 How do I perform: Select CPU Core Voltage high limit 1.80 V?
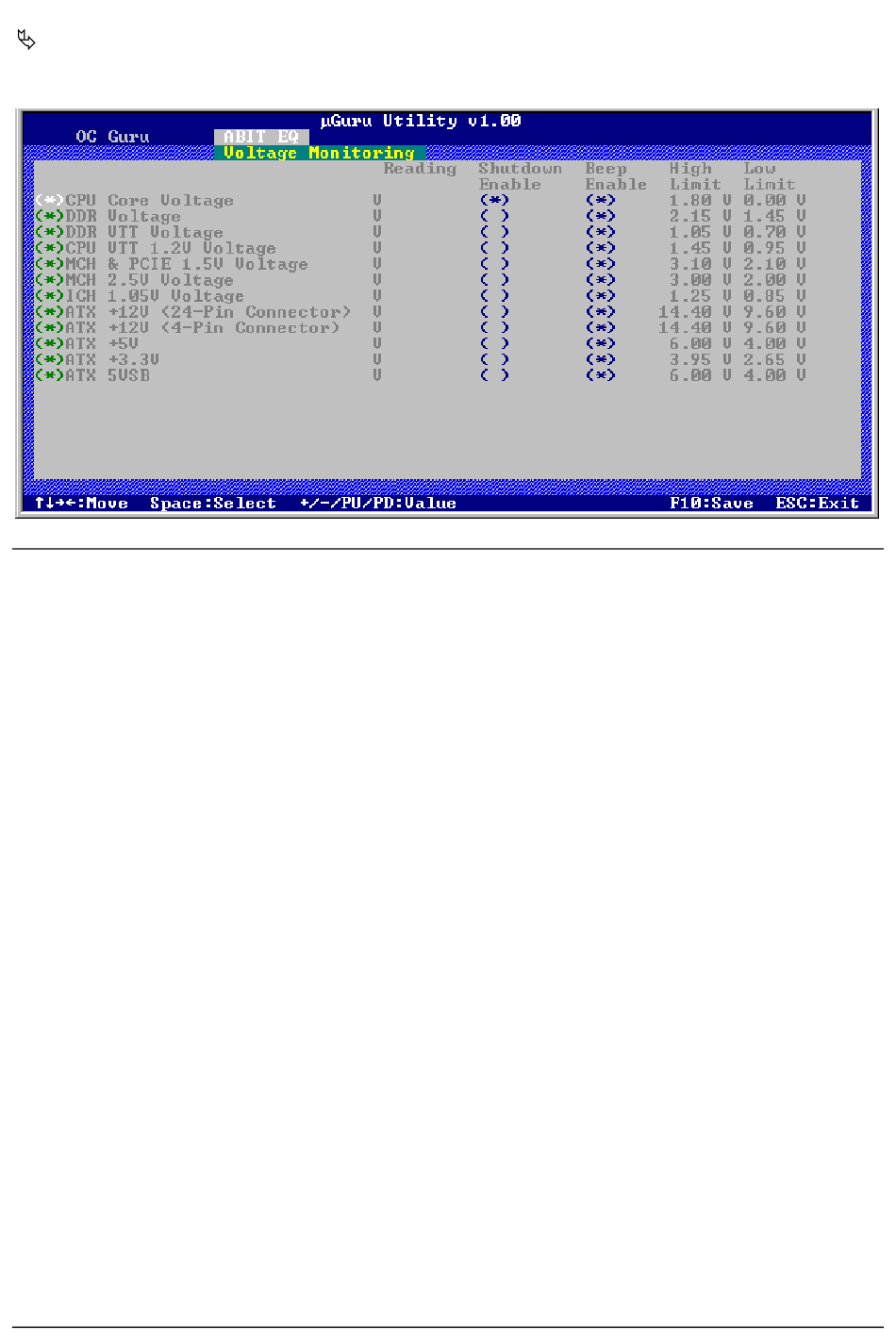pyautogui.click(x=701, y=201)
